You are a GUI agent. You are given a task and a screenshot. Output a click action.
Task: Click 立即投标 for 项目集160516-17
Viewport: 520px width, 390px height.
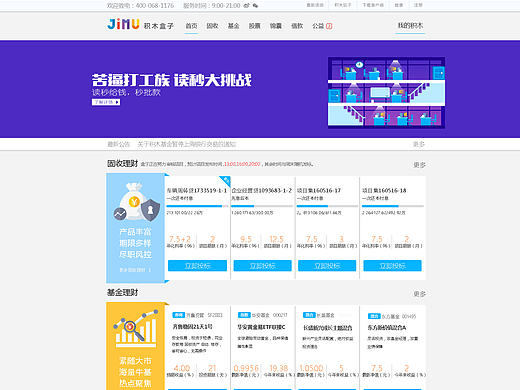coord(327,266)
